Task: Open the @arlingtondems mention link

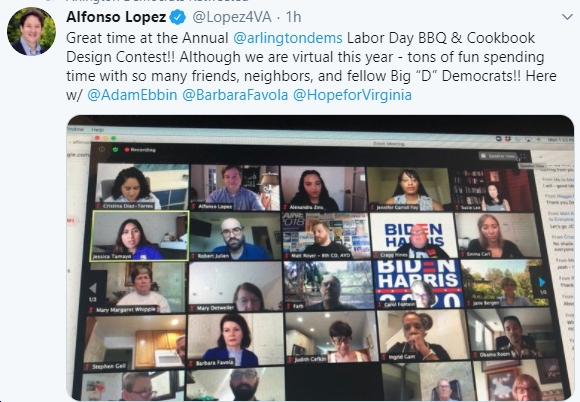Action: tap(288, 38)
